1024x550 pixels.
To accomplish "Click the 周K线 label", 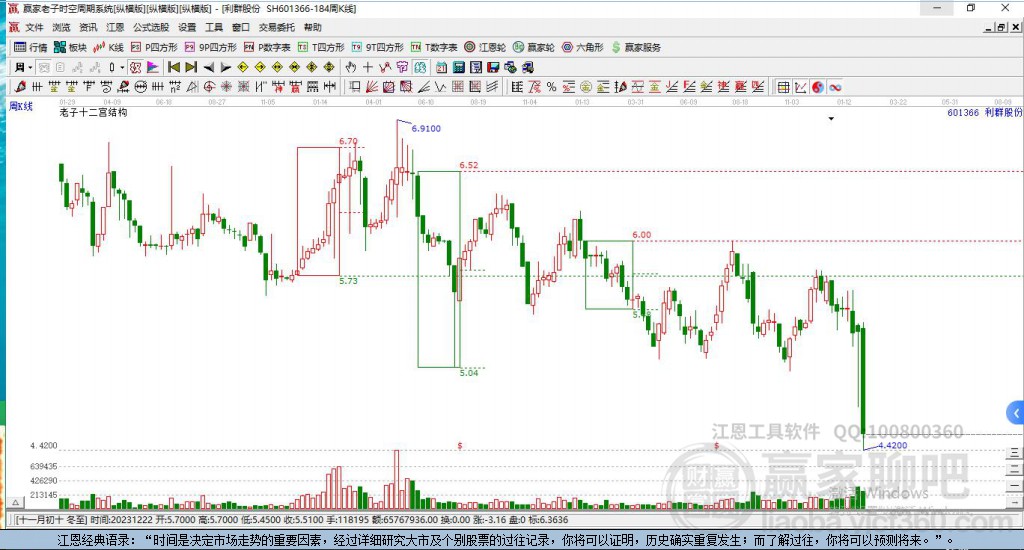I will tap(21, 106).
